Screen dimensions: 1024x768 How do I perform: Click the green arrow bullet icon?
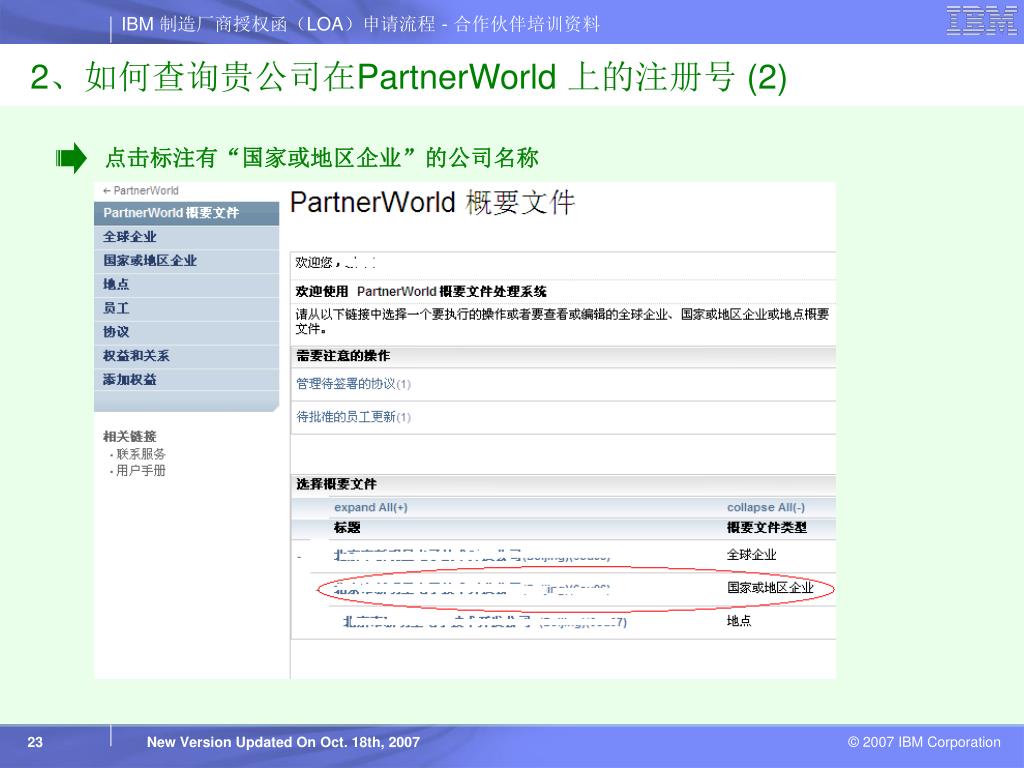click(x=72, y=159)
